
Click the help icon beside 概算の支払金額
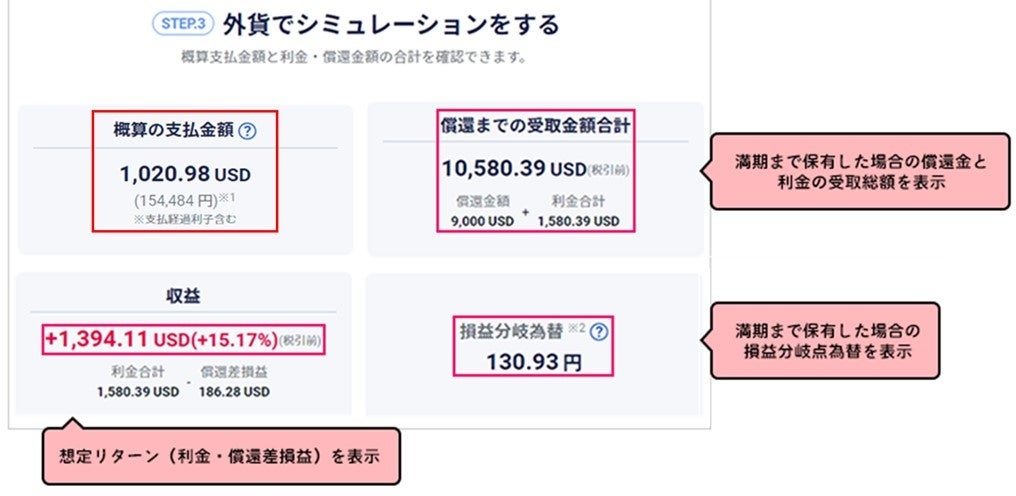tap(248, 130)
